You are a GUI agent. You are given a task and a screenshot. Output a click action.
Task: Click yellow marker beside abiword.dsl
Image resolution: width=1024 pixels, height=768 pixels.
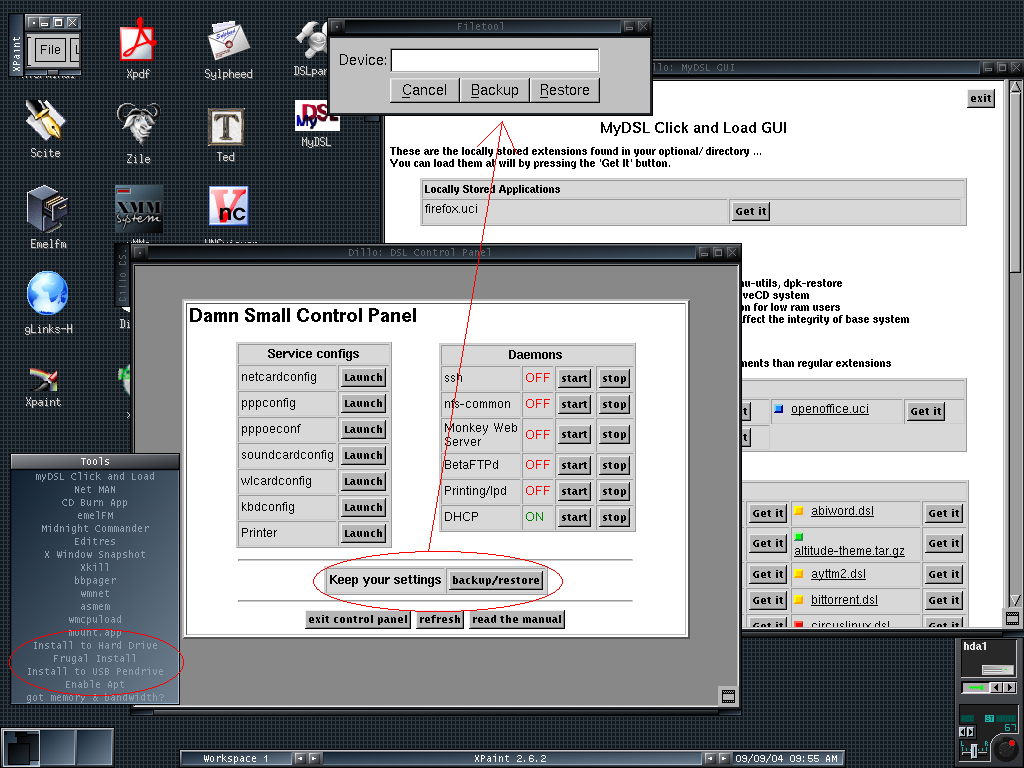798,511
